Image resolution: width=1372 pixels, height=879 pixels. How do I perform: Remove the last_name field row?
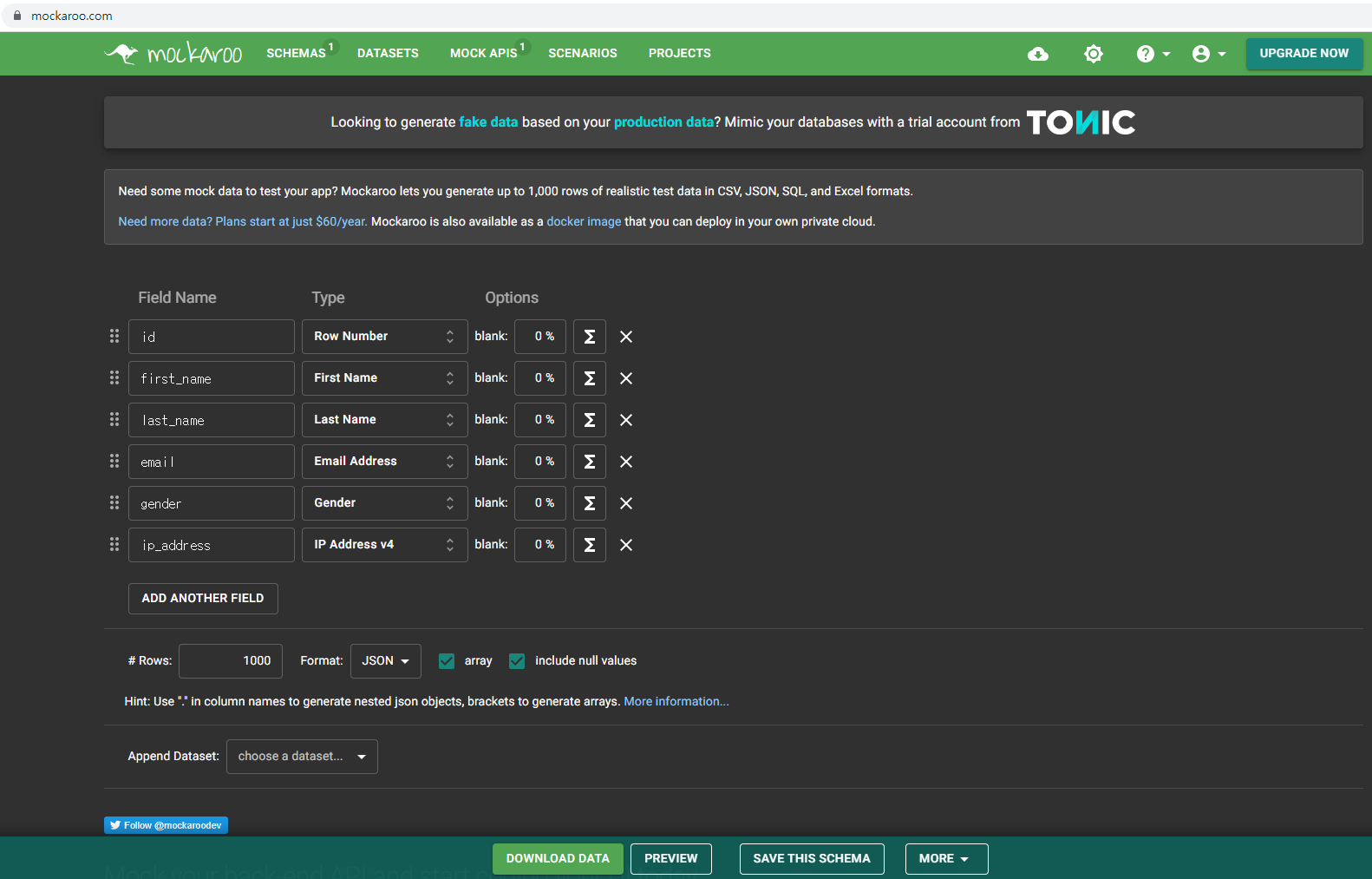[626, 420]
